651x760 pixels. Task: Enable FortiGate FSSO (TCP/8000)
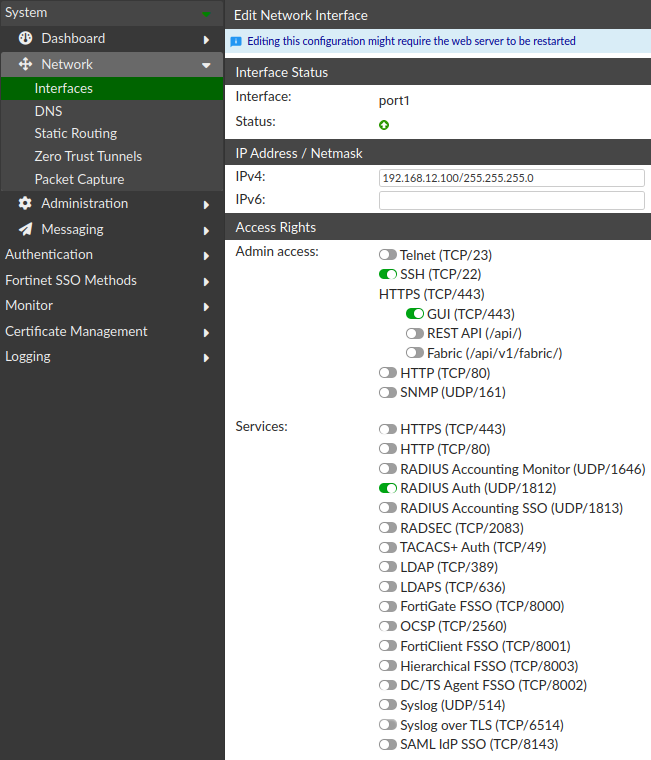[388, 606]
